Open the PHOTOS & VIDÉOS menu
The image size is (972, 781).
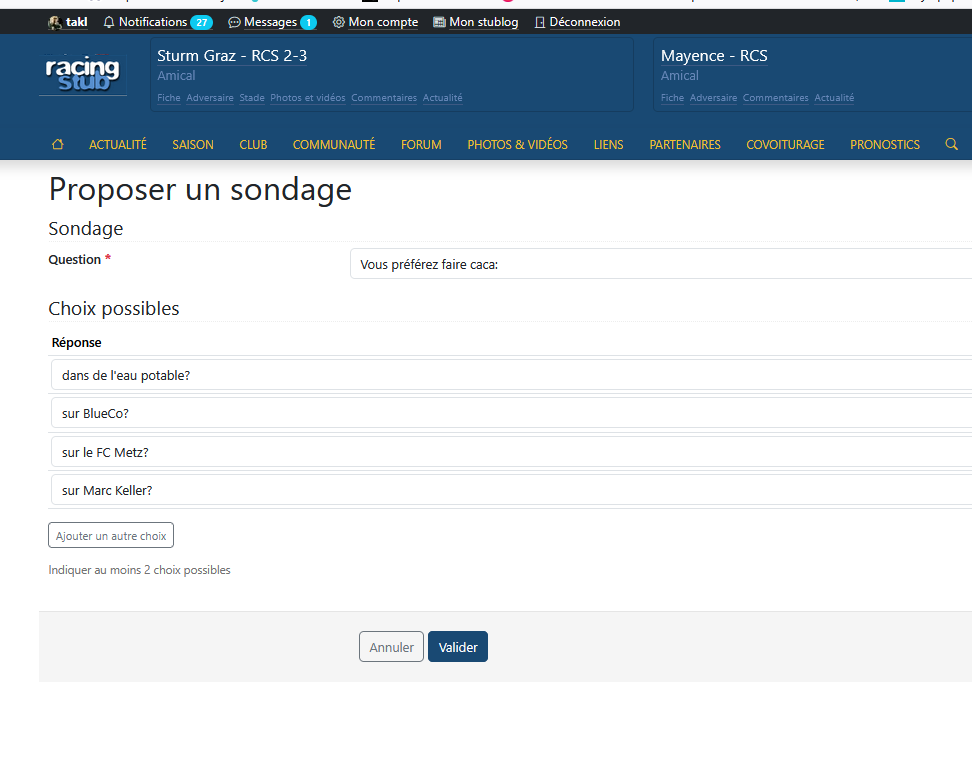pyautogui.click(x=518, y=144)
